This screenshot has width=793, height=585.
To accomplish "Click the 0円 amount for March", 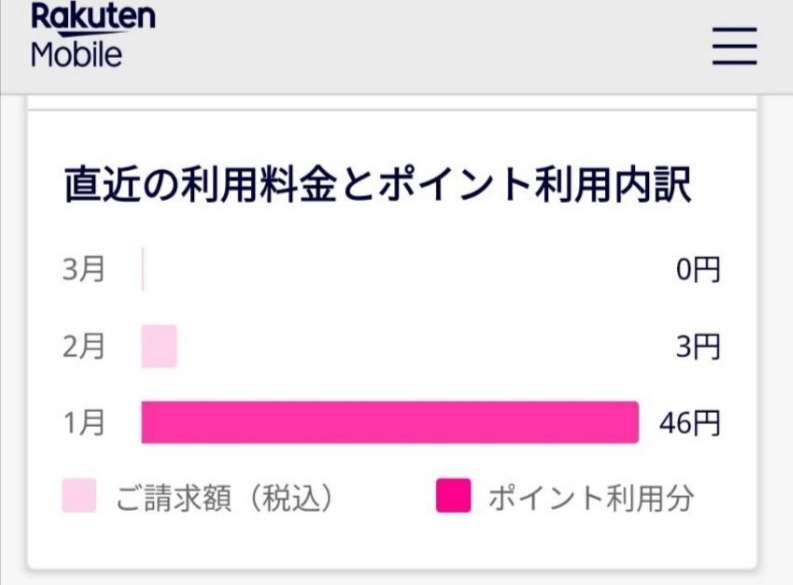I will pos(698,271).
